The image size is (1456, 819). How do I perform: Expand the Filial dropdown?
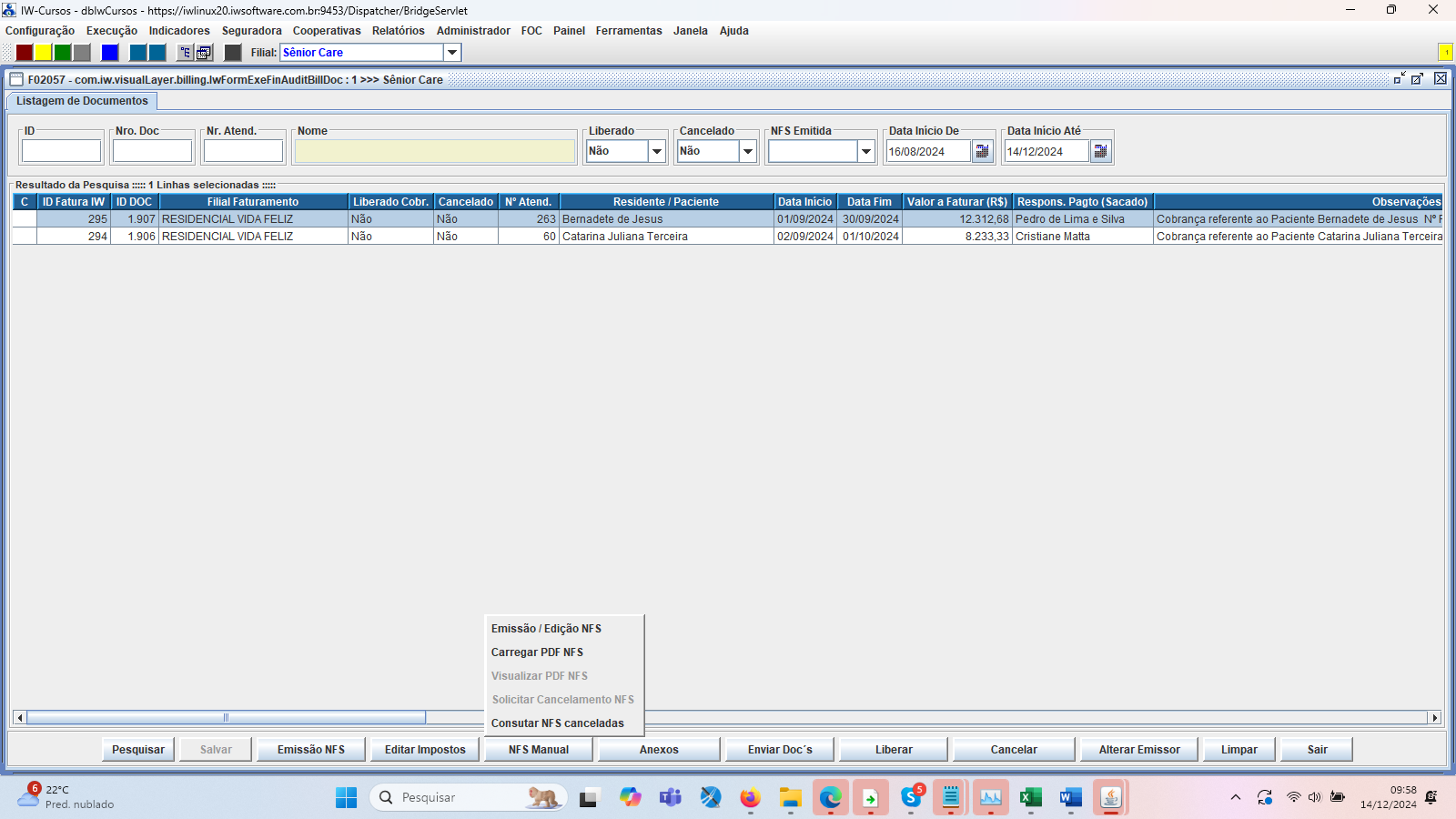(451, 53)
